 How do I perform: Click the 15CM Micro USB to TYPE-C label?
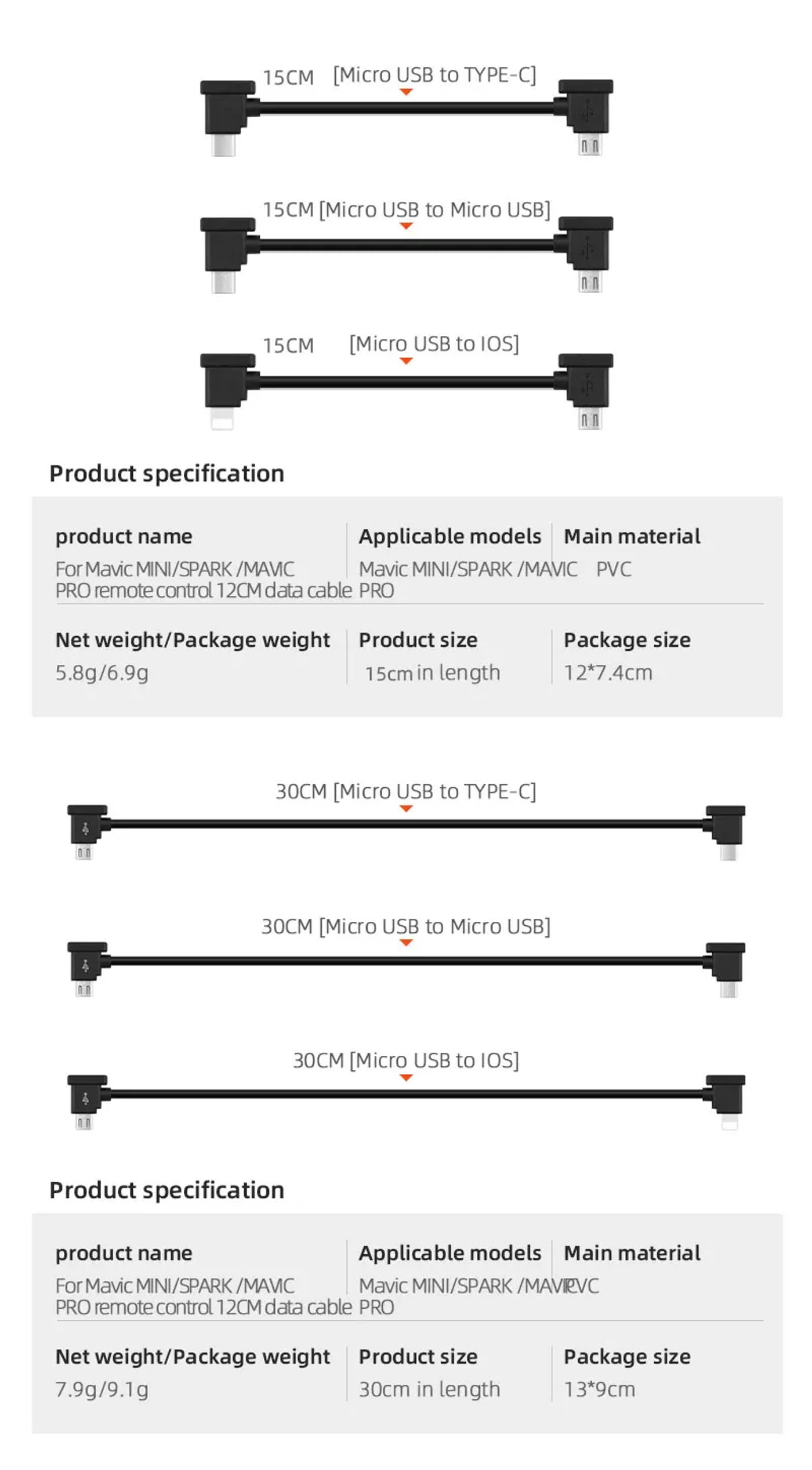coord(400,75)
